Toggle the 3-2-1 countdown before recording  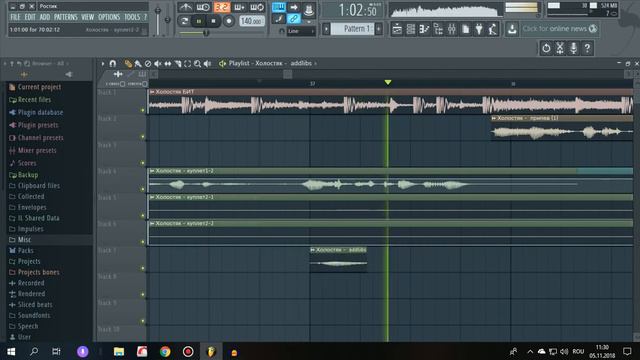(222, 7)
